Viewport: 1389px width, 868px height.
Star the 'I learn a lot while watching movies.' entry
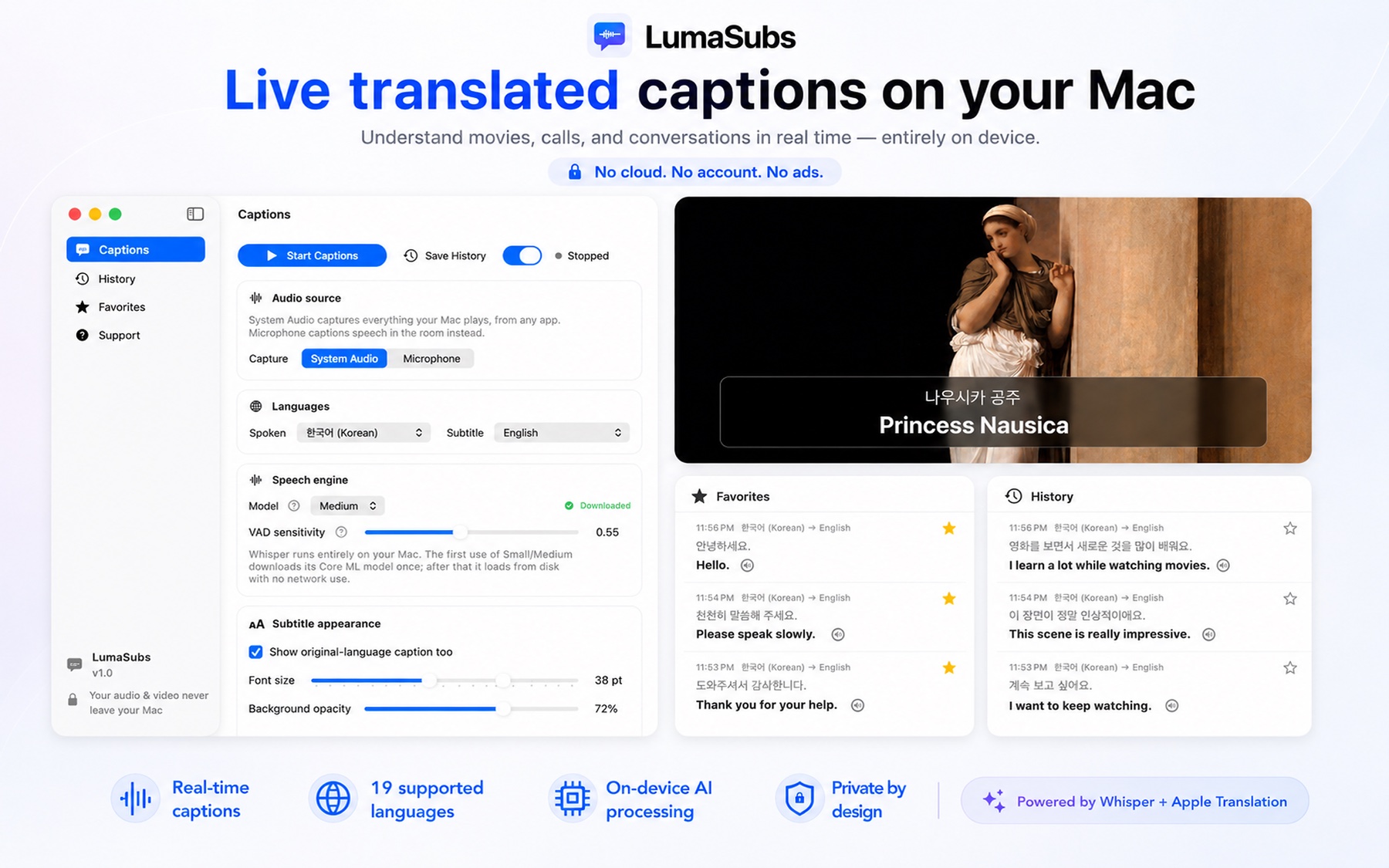point(1290,529)
